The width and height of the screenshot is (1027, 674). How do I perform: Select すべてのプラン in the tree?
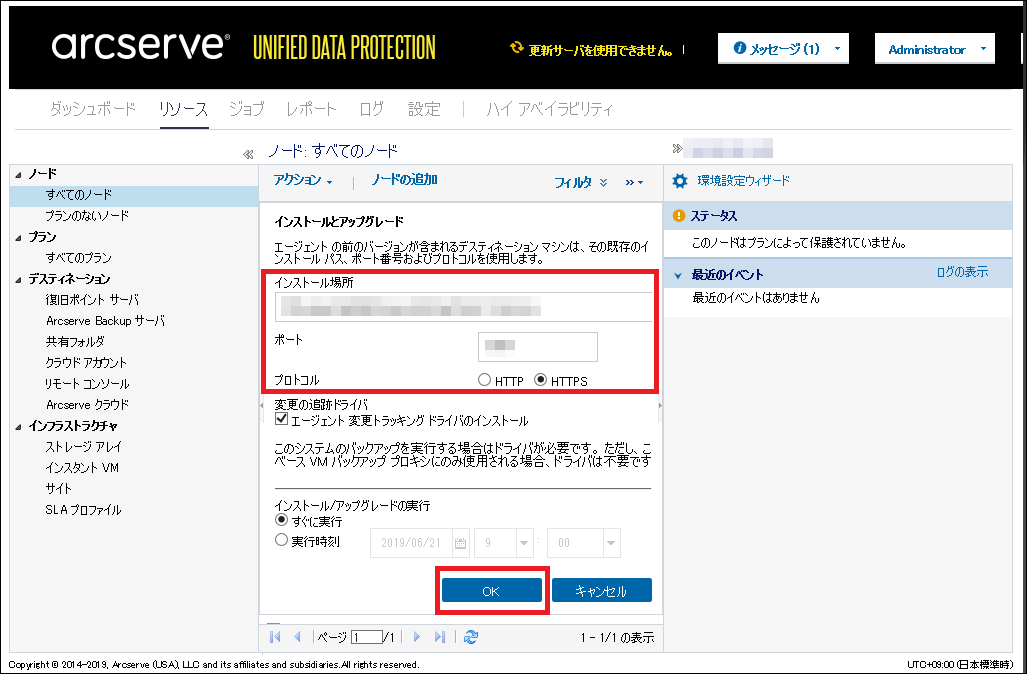(x=79, y=258)
